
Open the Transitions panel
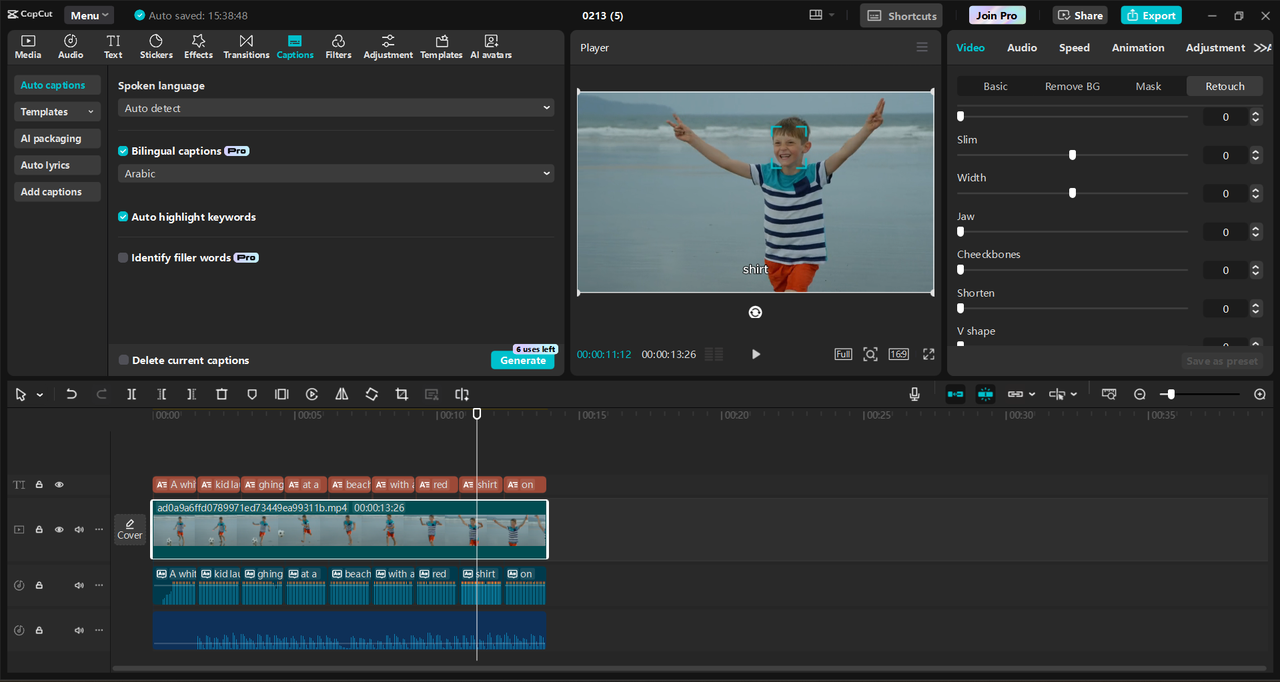(x=246, y=47)
